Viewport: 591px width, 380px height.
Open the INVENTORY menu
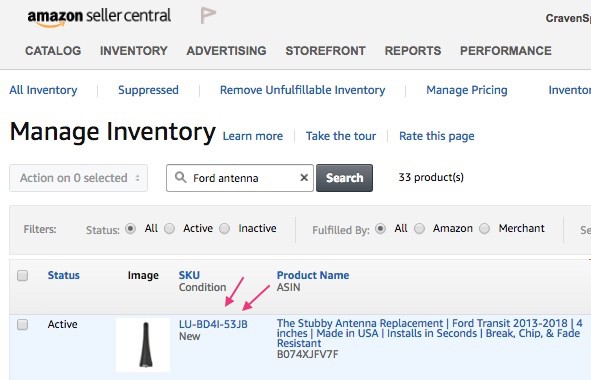(x=134, y=51)
